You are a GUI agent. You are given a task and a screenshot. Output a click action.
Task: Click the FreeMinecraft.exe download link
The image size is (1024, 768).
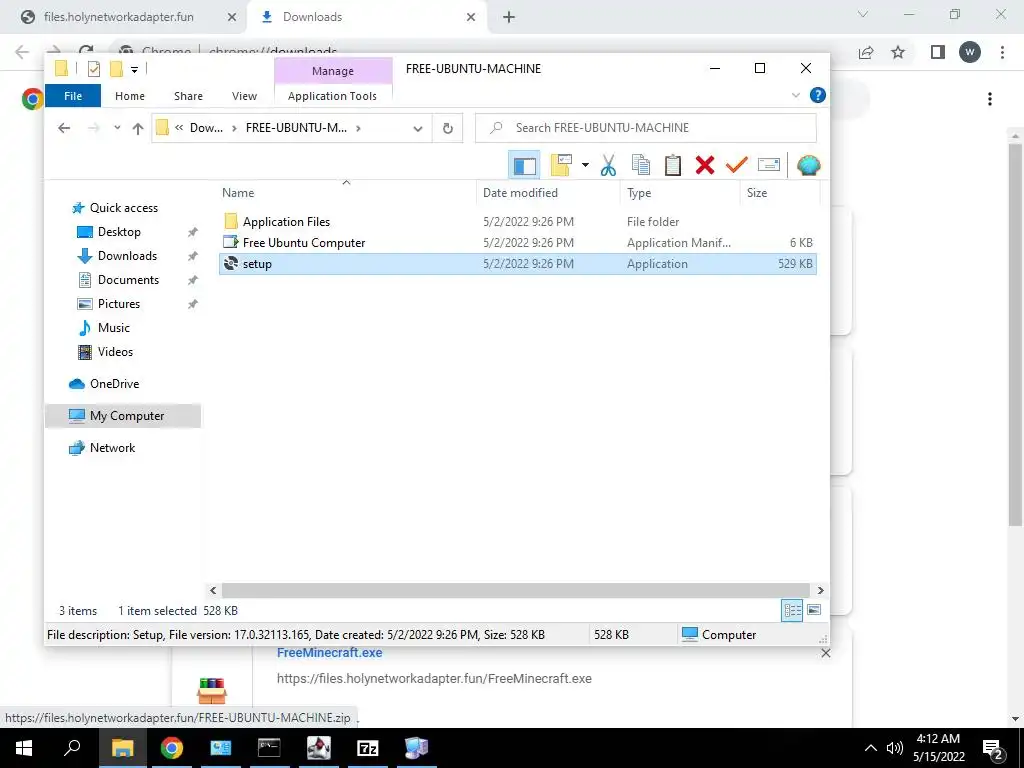pyautogui.click(x=330, y=653)
